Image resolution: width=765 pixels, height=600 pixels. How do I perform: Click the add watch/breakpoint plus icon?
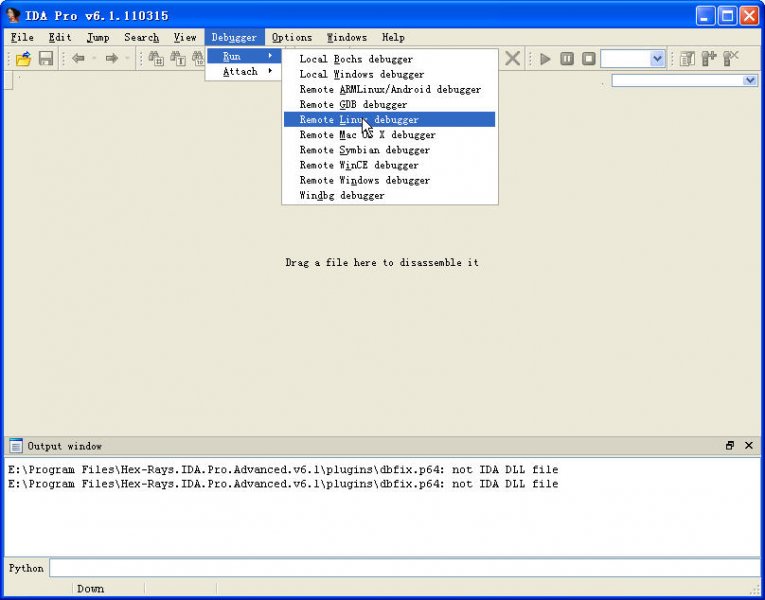pyautogui.click(x=709, y=59)
